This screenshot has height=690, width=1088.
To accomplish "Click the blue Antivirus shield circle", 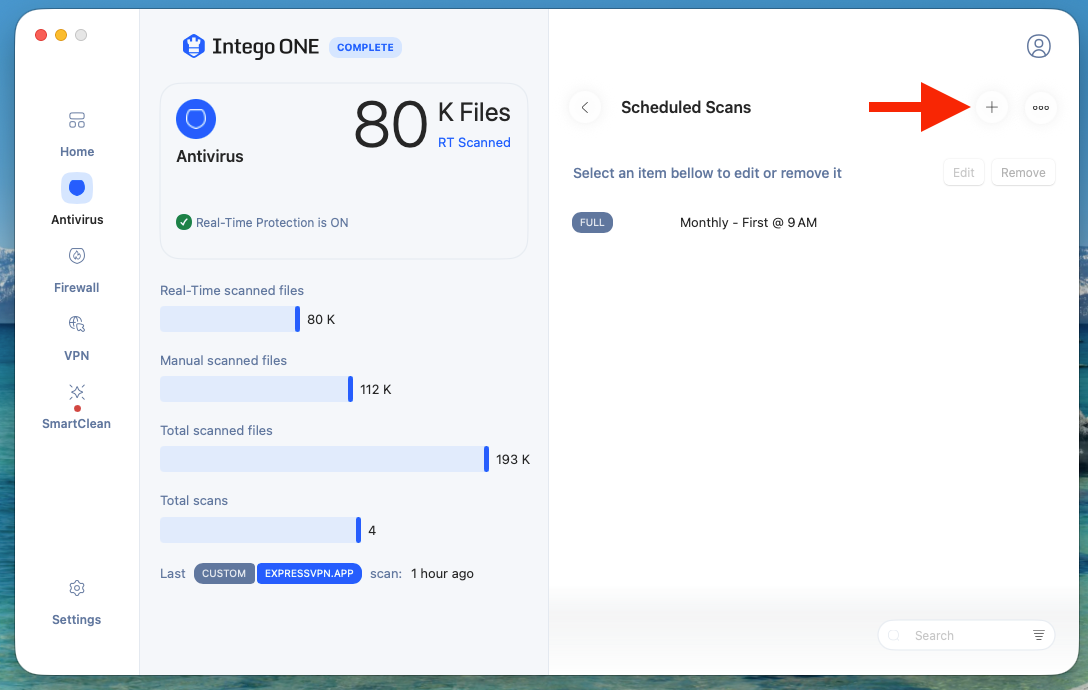I will coord(196,119).
